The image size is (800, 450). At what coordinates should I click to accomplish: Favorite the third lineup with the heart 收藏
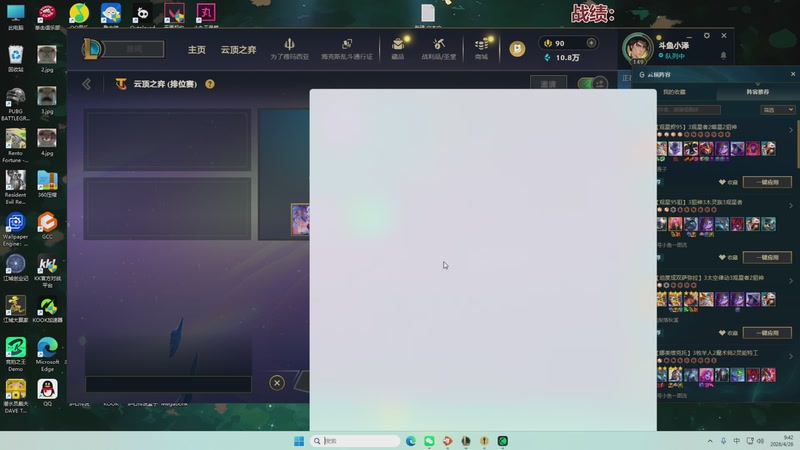(x=728, y=333)
